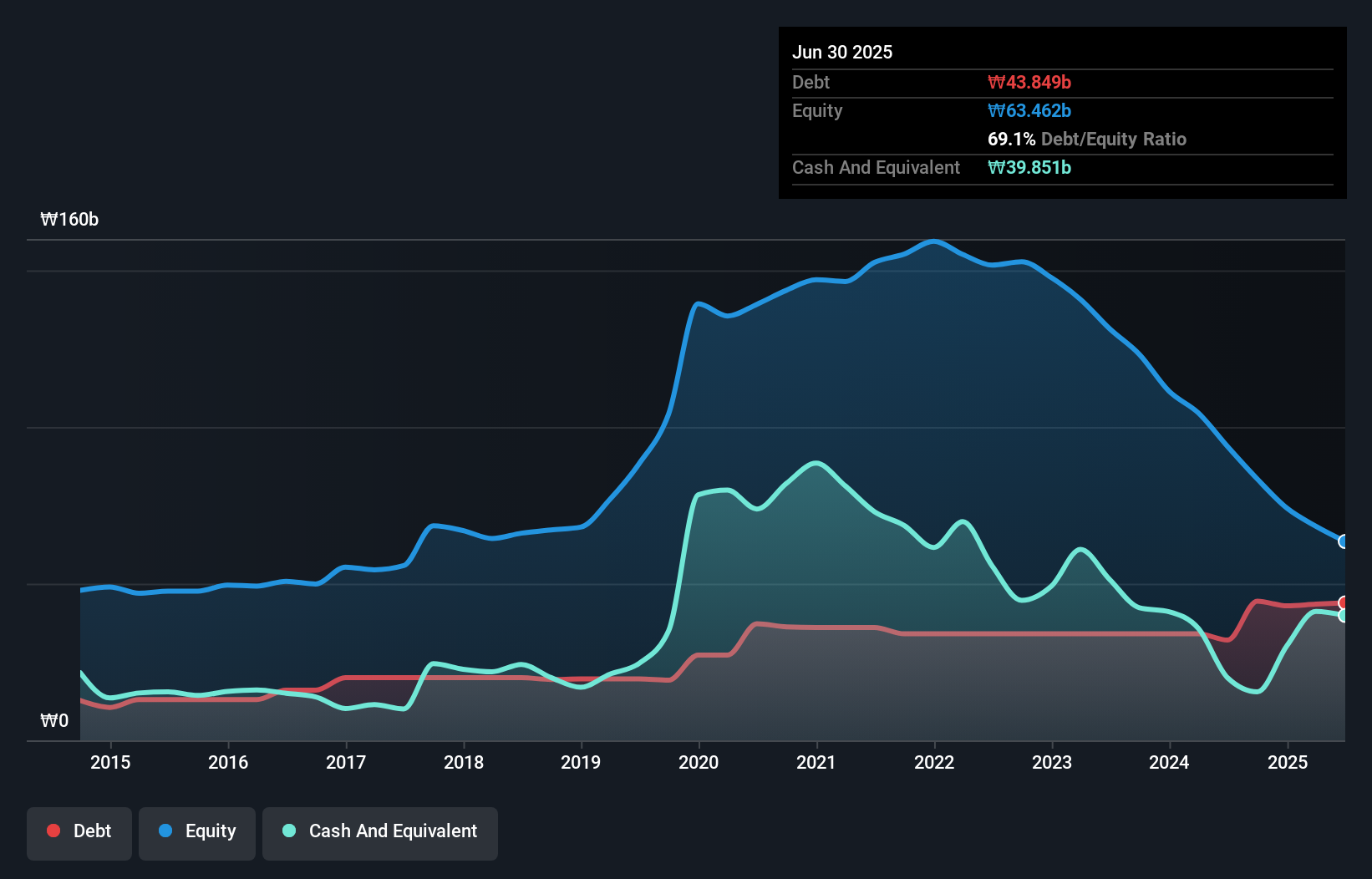Select the blue Equity endpoint marker
Image resolution: width=1372 pixels, height=879 pixels.
pyautogui.click(x=1344, y=541)
